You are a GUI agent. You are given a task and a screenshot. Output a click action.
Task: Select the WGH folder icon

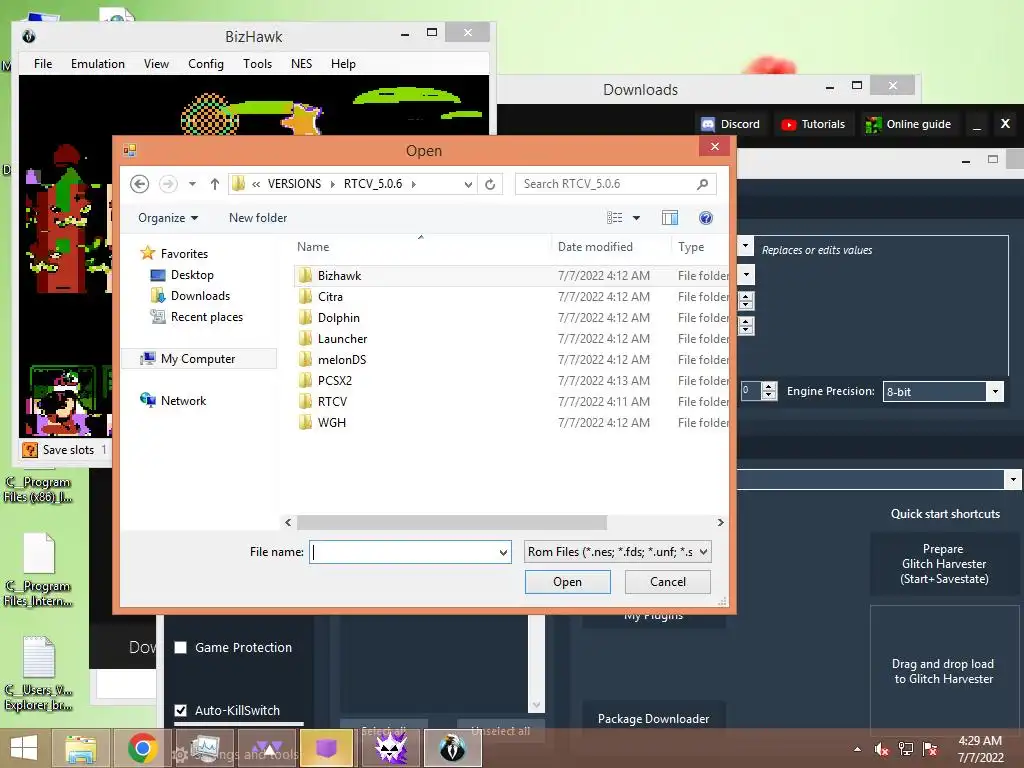[305, 422]
